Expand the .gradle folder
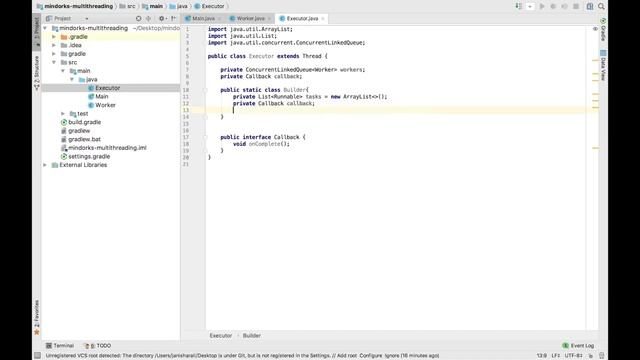This screenshot has height=360, width=640. [x=54, y=37]
